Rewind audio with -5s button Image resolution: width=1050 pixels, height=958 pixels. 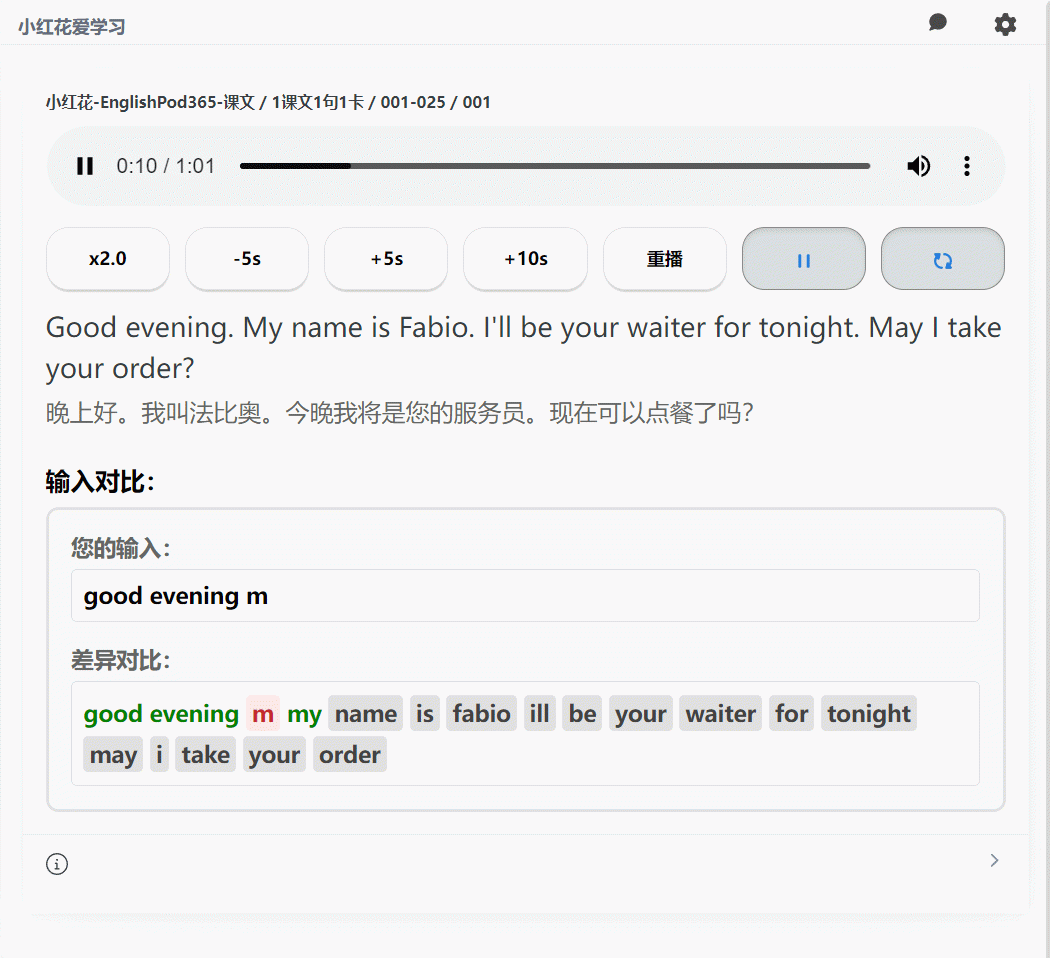coord(247,259)
